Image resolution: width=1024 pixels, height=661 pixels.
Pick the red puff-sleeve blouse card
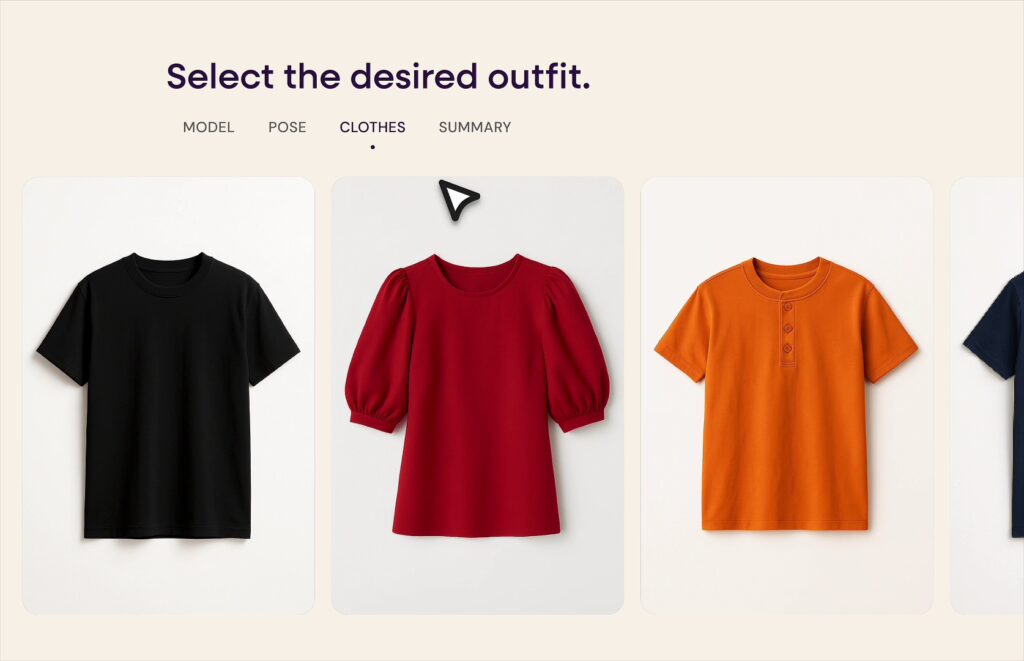coord(477,396)
